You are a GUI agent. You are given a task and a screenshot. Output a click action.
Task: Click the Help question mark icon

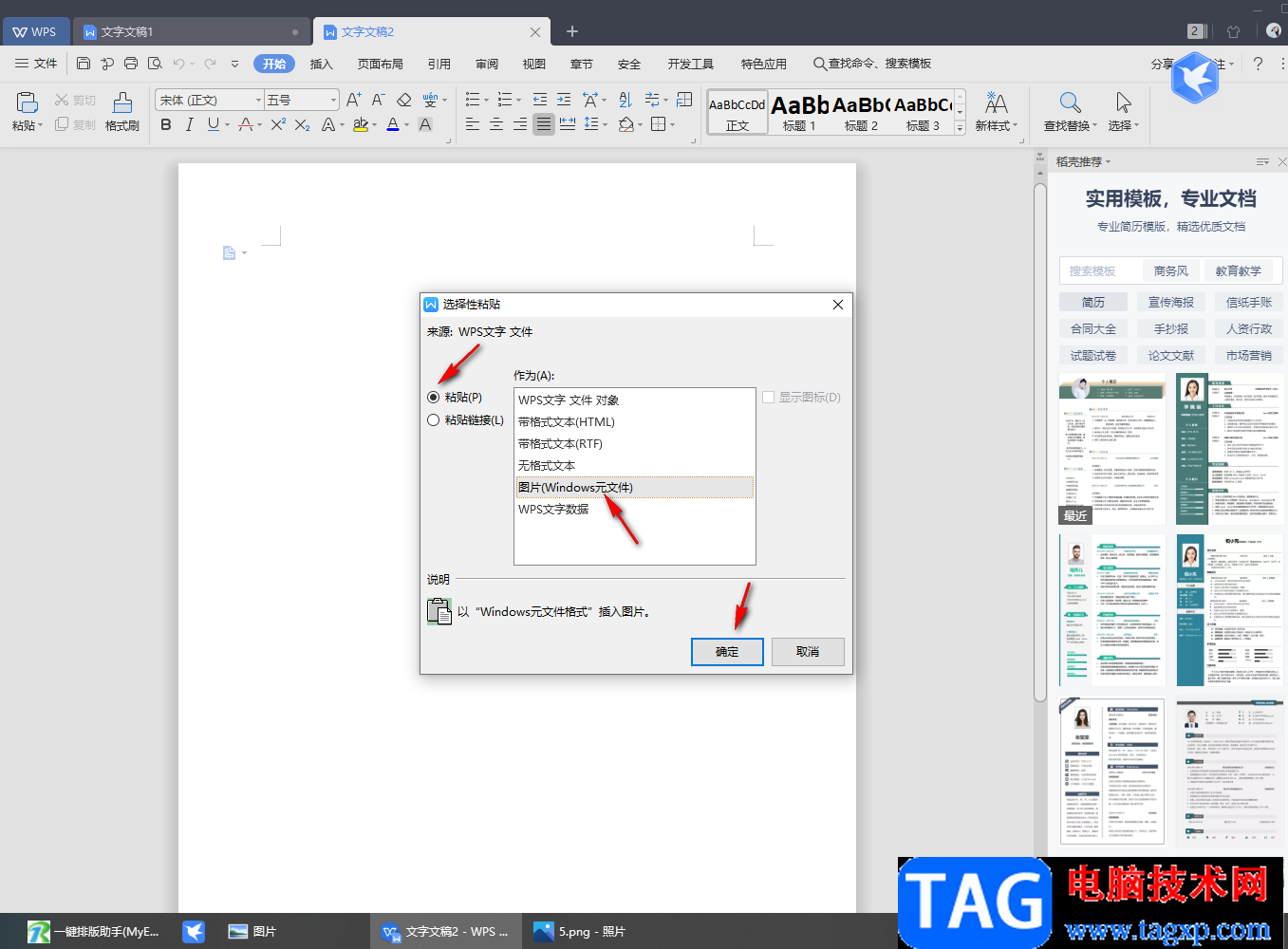(x=1258, y=64)
